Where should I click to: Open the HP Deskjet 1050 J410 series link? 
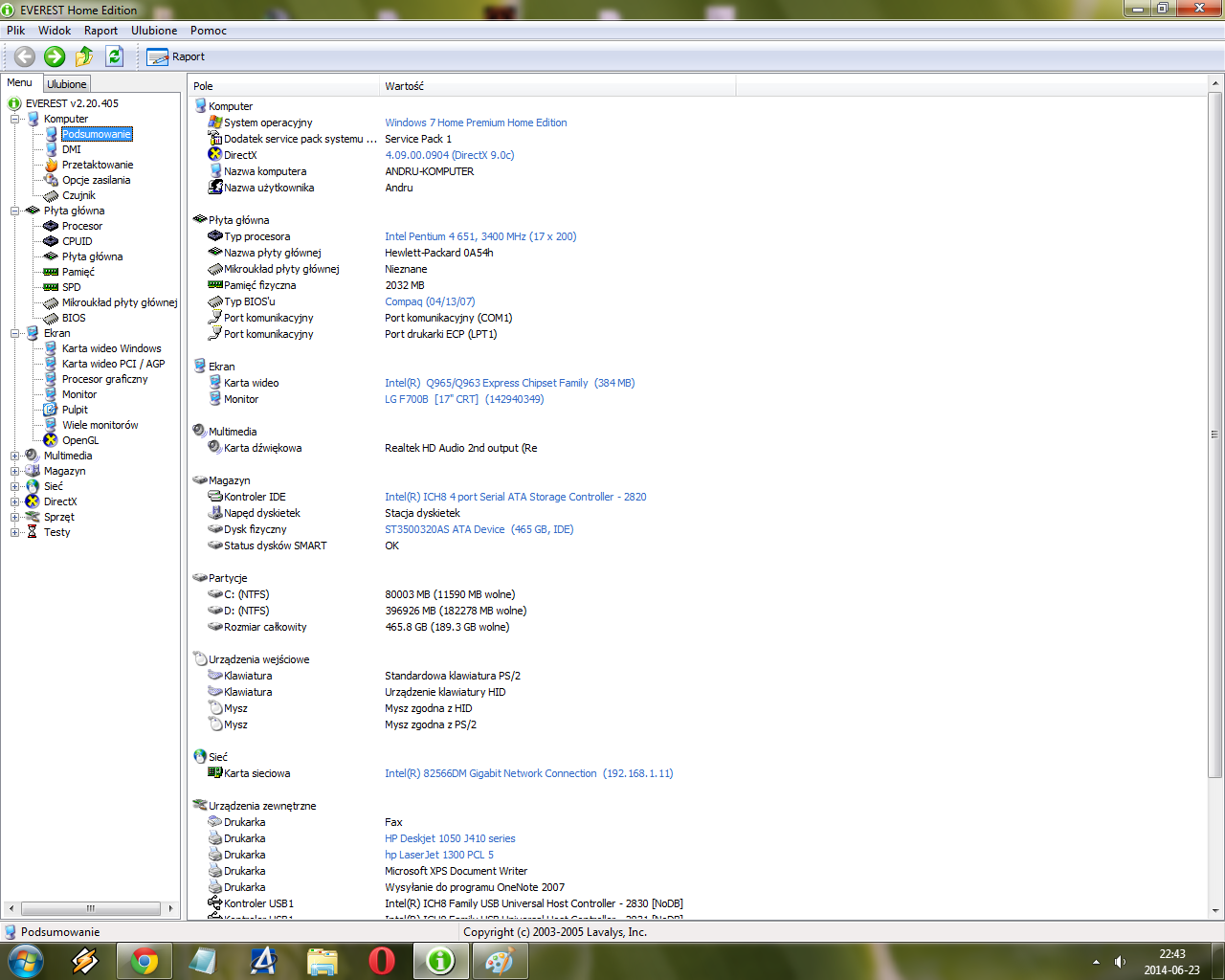click(x=450, y=838)
